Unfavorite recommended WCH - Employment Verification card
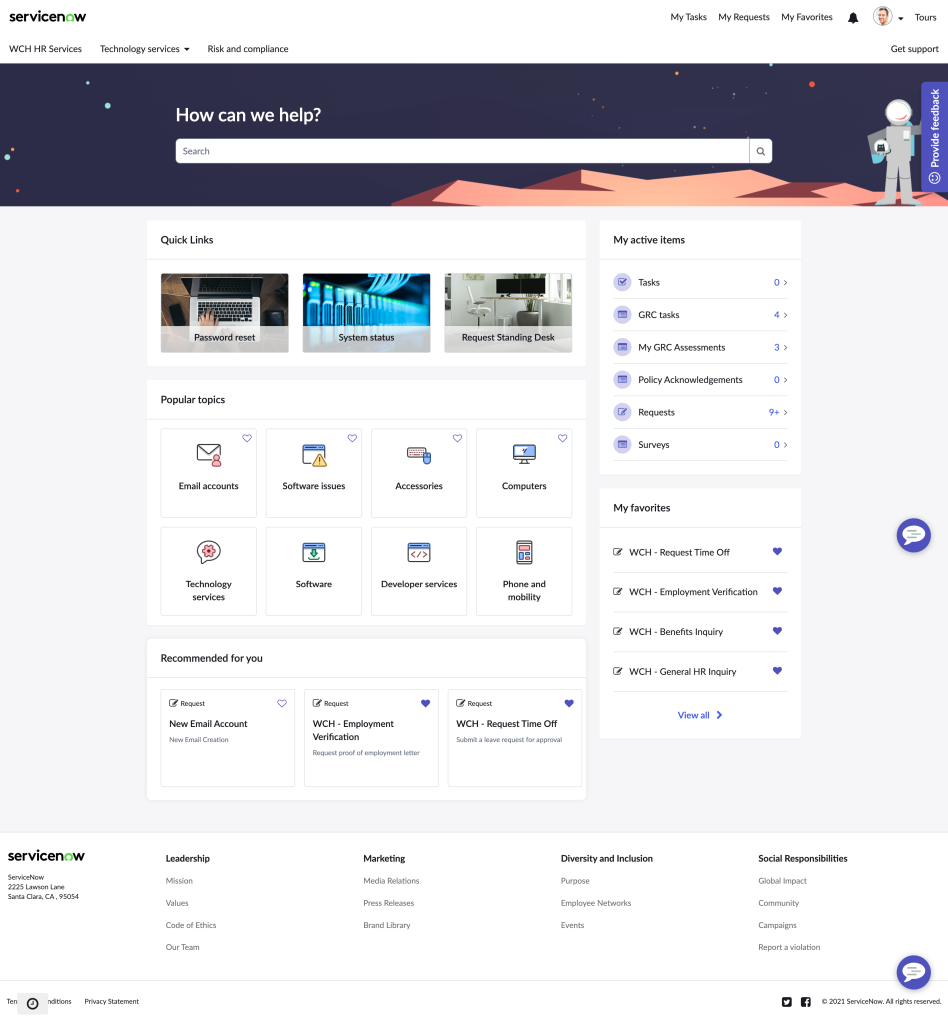This screenshot has width=948, height=1024. tap(426, 703)
